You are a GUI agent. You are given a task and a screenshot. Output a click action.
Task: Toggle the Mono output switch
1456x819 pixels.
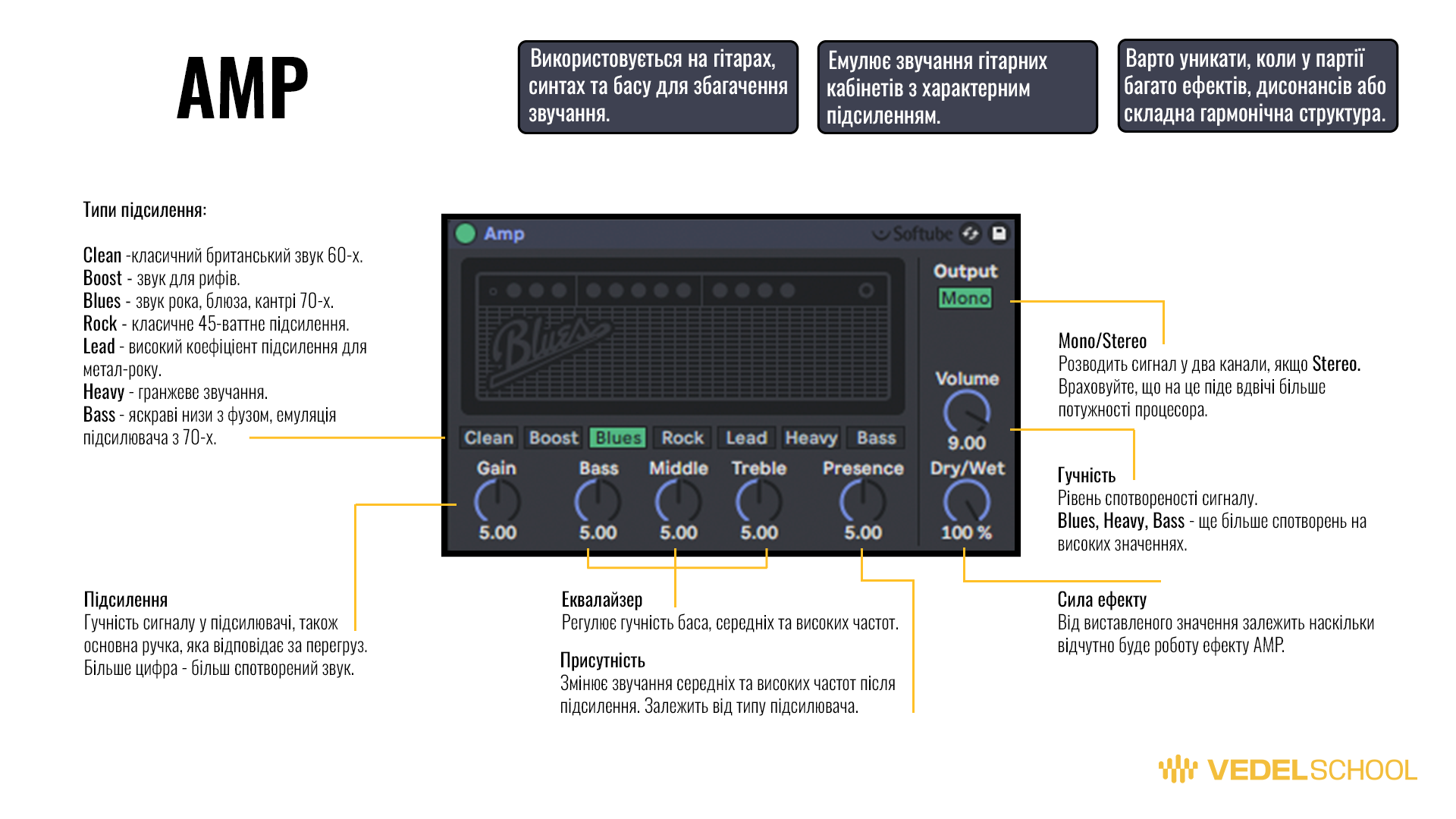tap(965, 298)
